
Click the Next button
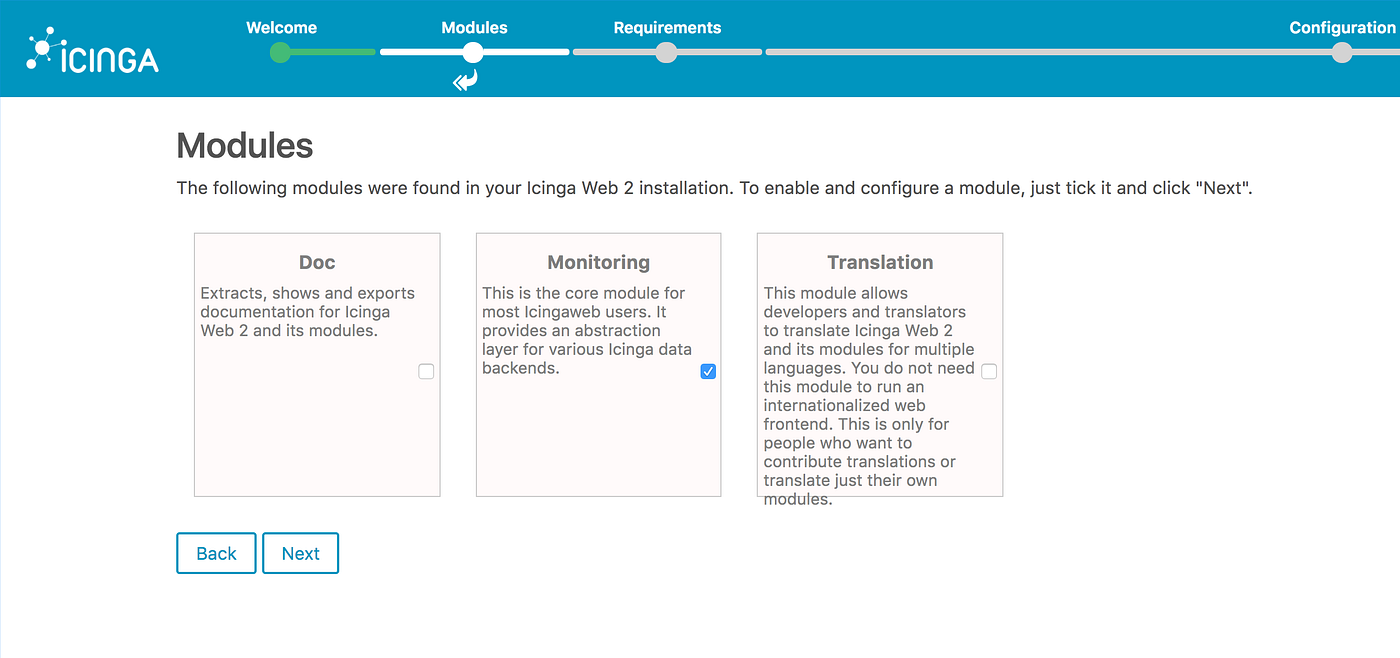pyautogui.click(x=300, y=553)
